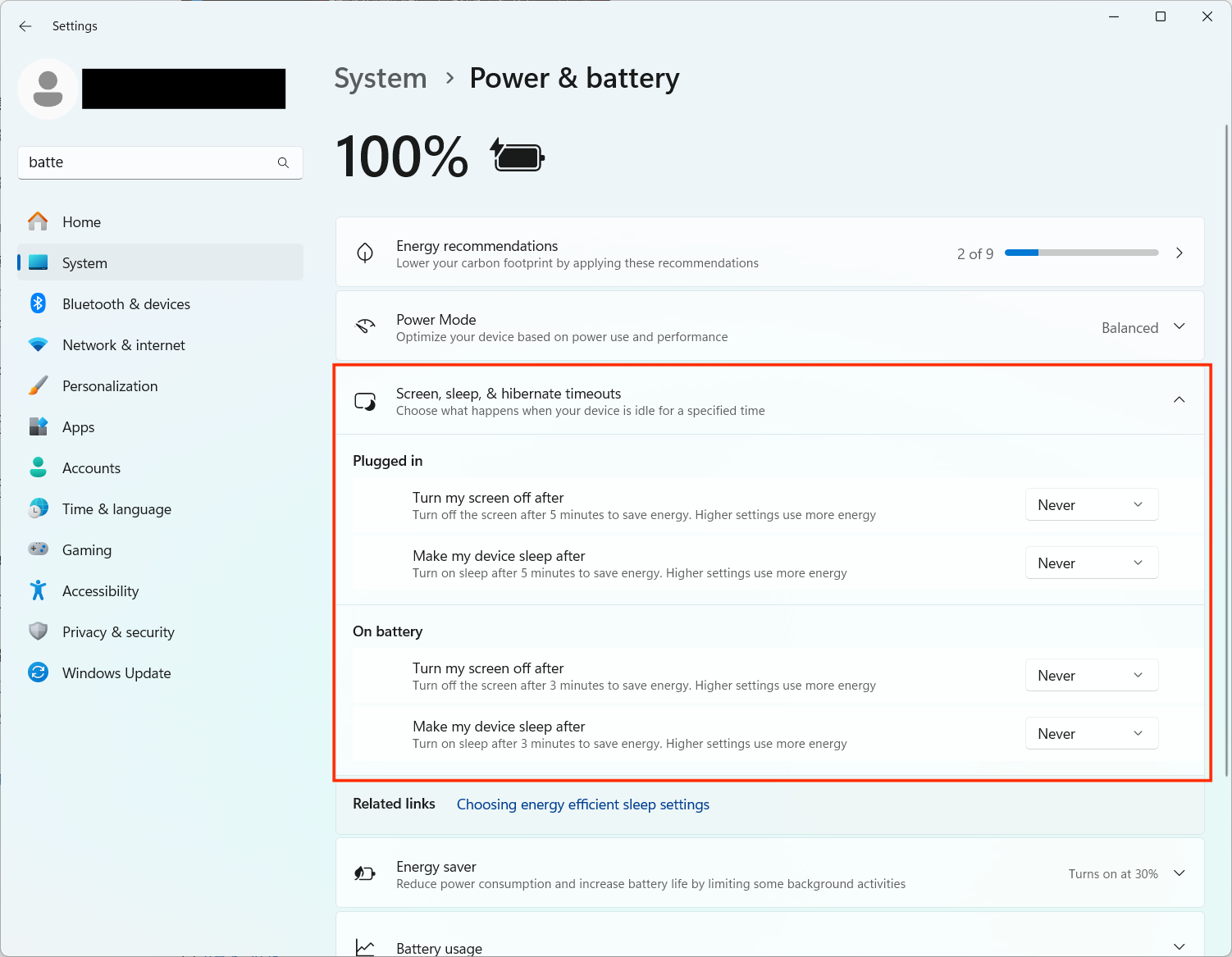The width and height of the screenshot is (1232, 957).
Task: Go to Network & internet settings
Action: click(123, 345)
